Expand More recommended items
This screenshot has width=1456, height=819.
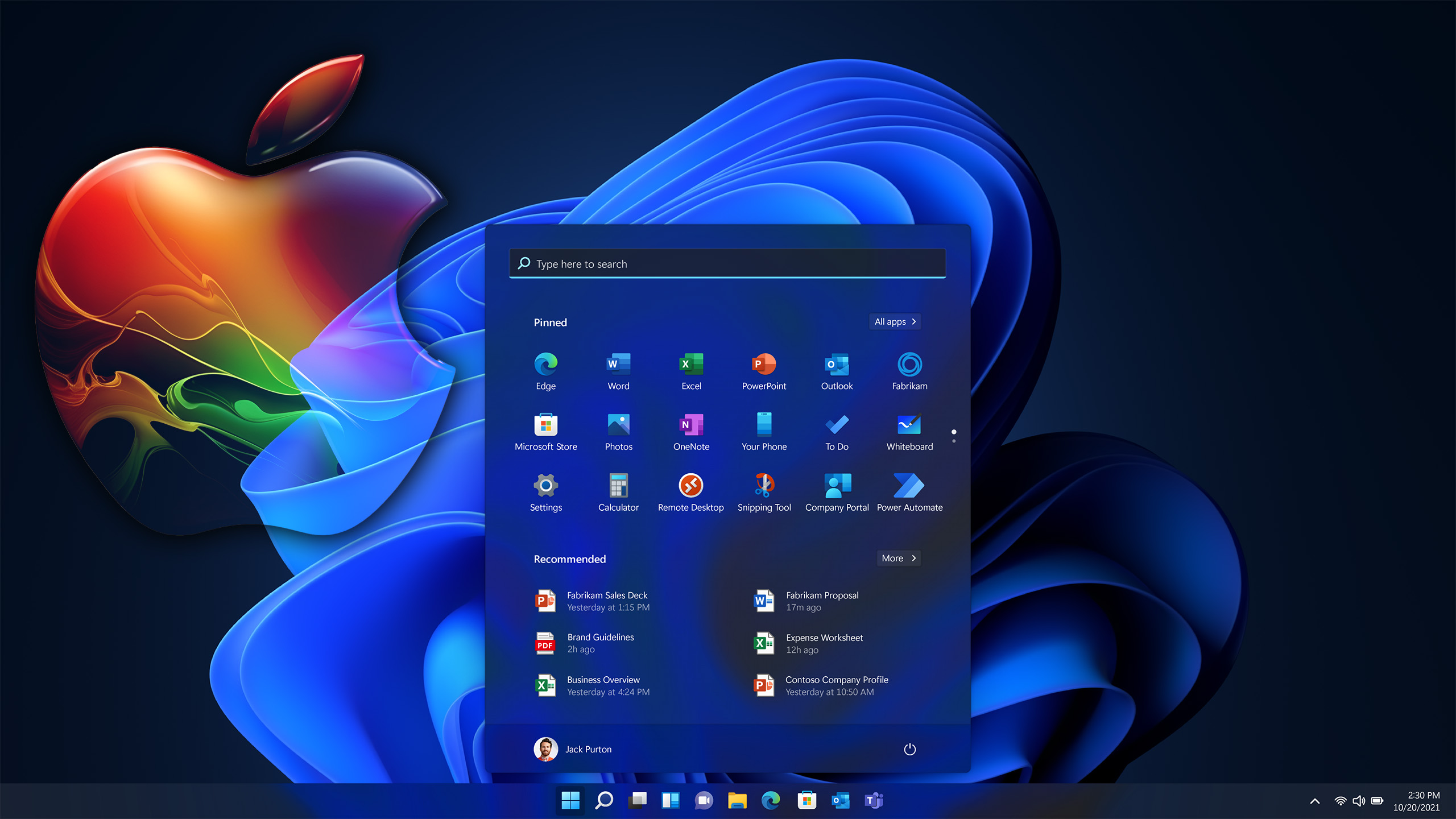898,558
